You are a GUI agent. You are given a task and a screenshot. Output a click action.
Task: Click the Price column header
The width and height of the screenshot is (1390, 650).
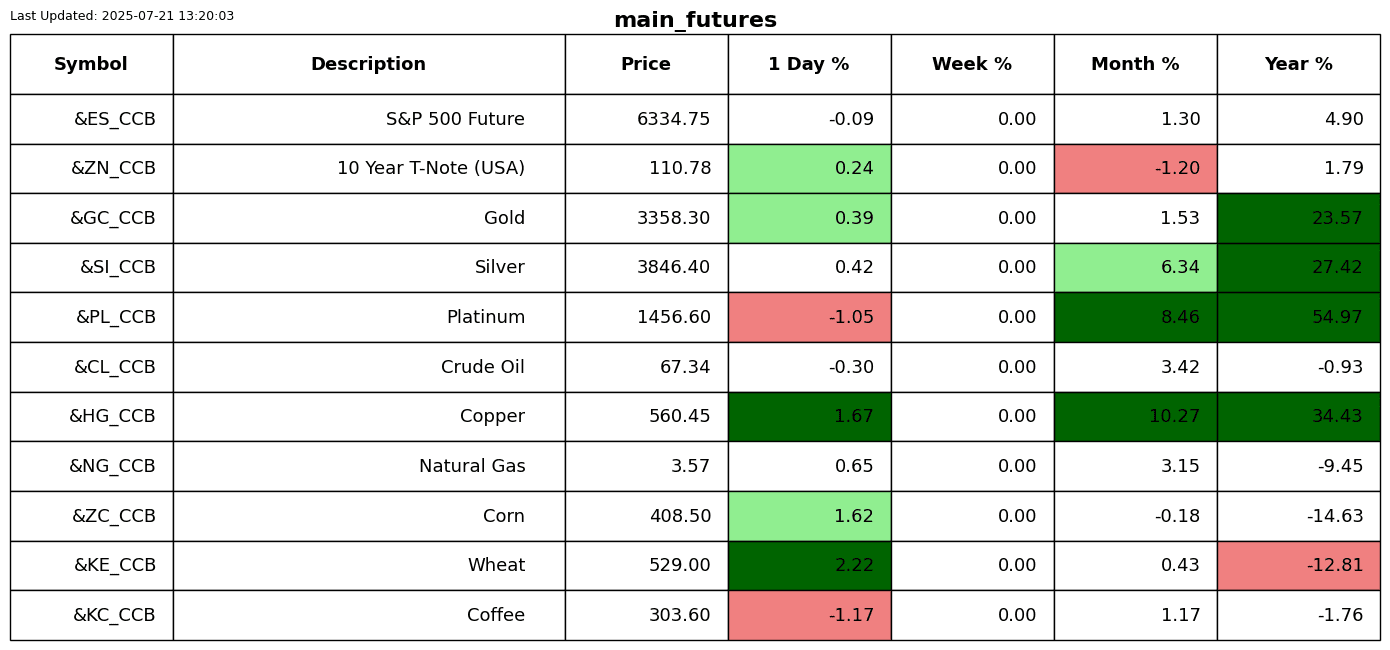[646, 64]
